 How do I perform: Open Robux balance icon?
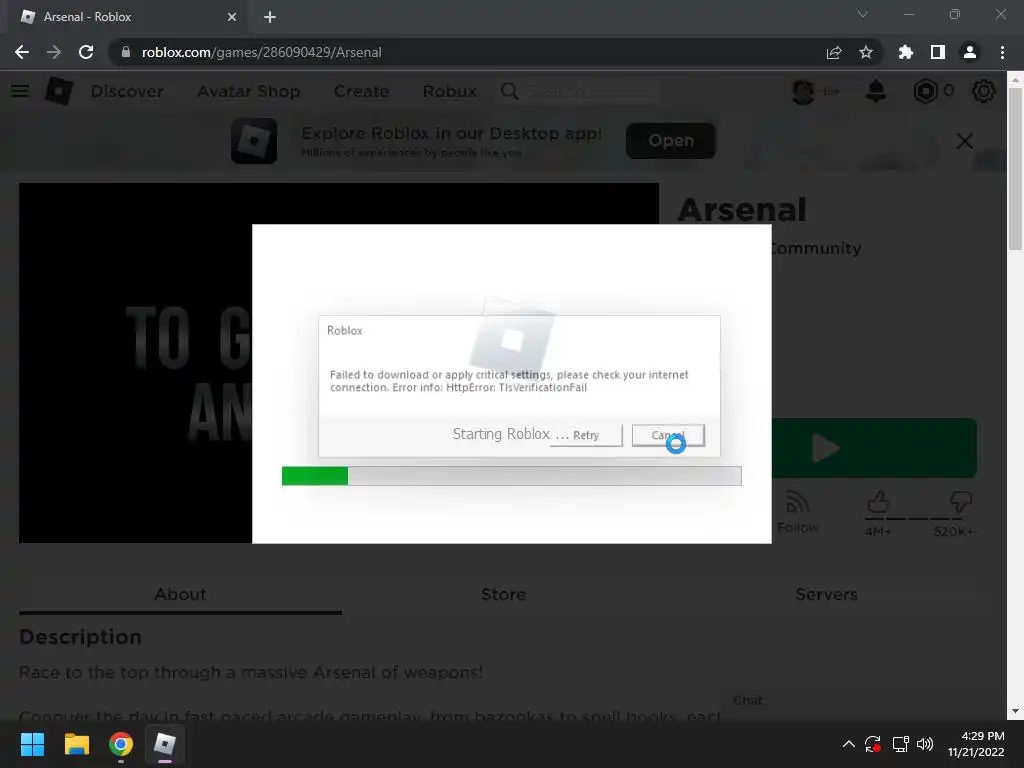(x=925, y=91)
